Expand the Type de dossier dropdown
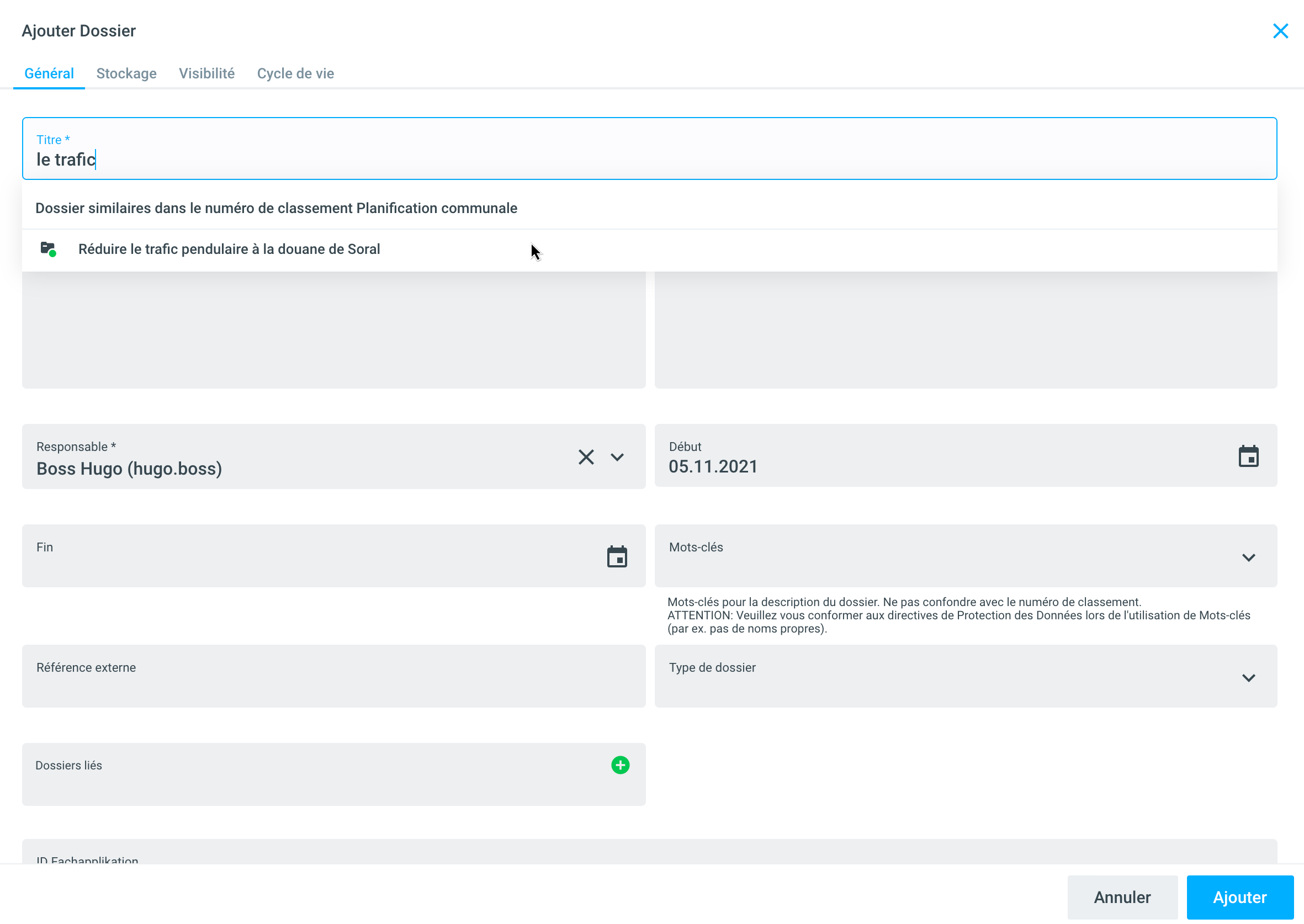Viewport: 1304px width, 924px height. click(1248, 677)
